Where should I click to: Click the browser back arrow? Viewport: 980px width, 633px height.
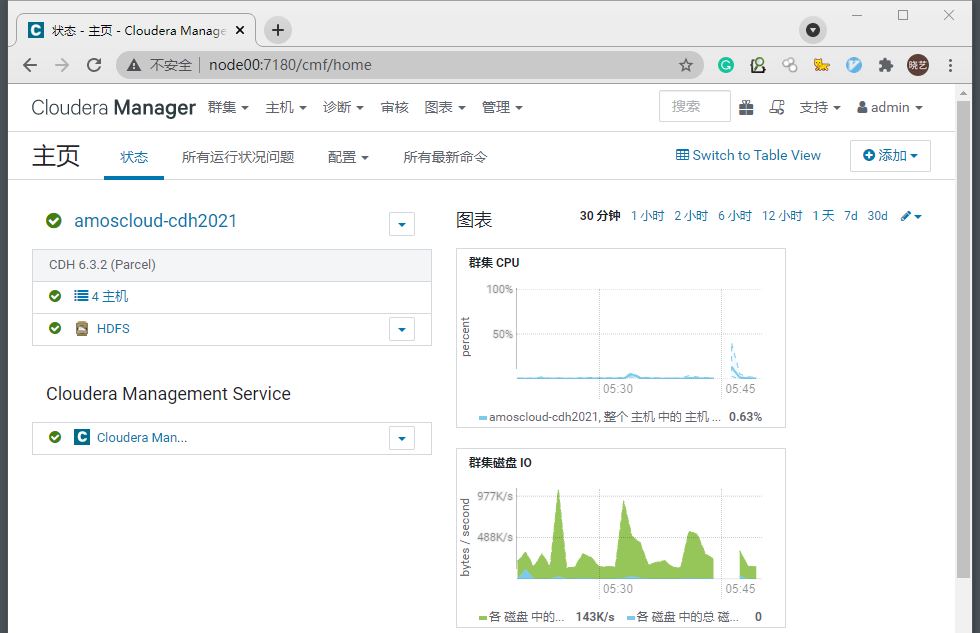[30, 65]
